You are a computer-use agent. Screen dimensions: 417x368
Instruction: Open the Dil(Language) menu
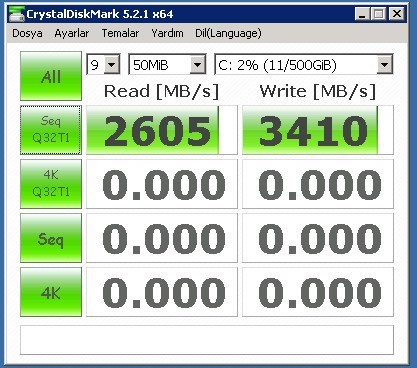pyautogui.click(x=228, y=33)
